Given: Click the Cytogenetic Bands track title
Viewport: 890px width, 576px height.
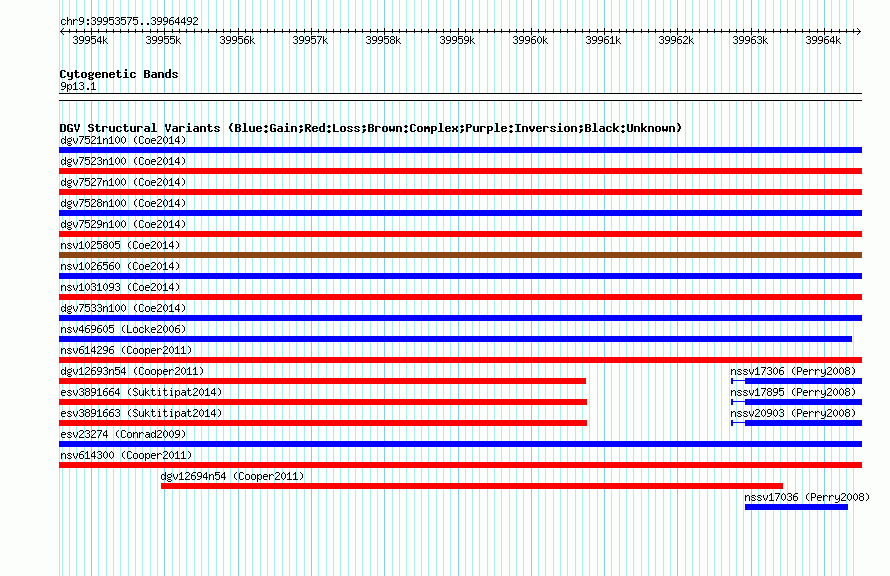Looking at the screenshot, I should (119, 74).
